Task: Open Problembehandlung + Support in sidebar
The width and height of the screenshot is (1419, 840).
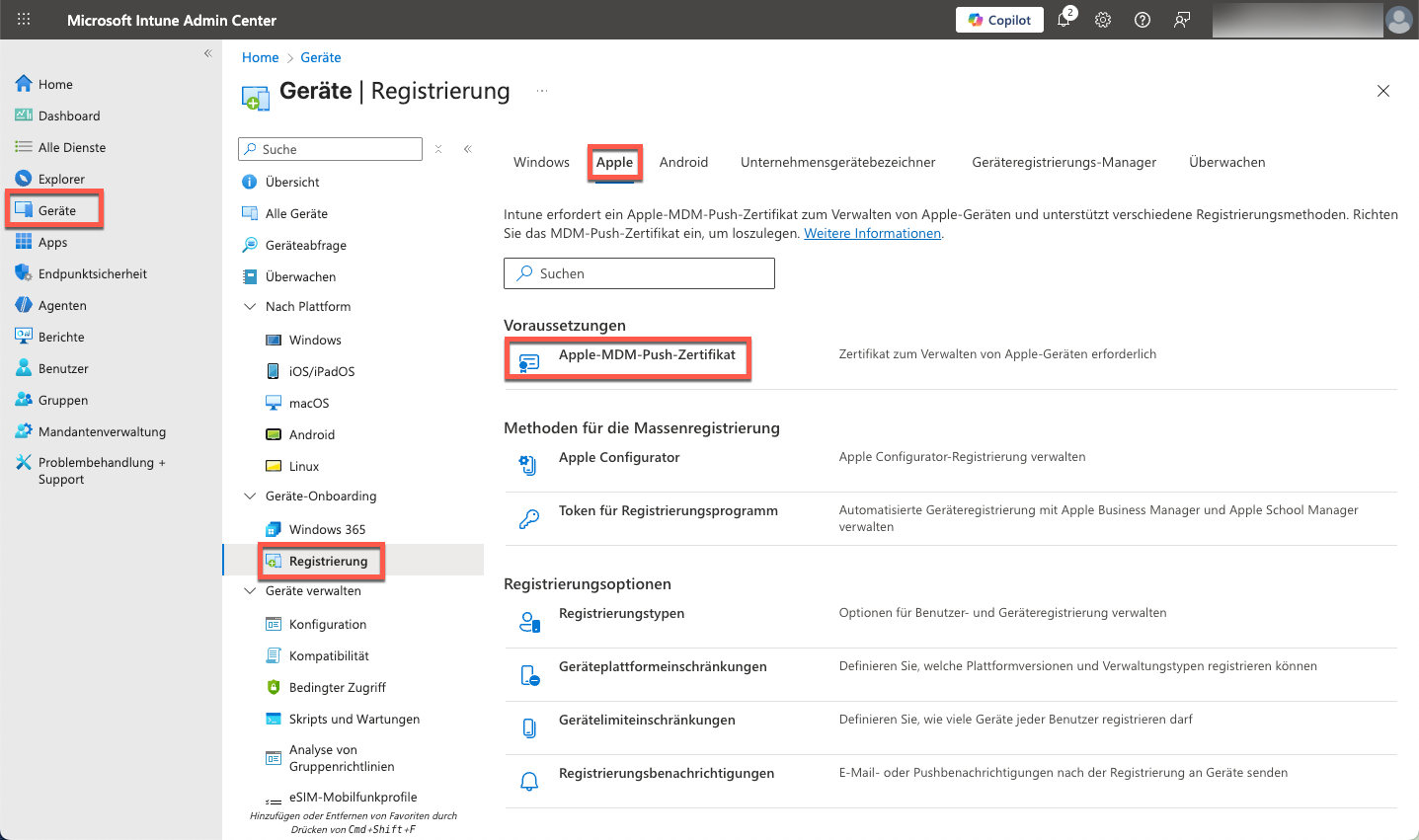Action: [x=101, y=471]
